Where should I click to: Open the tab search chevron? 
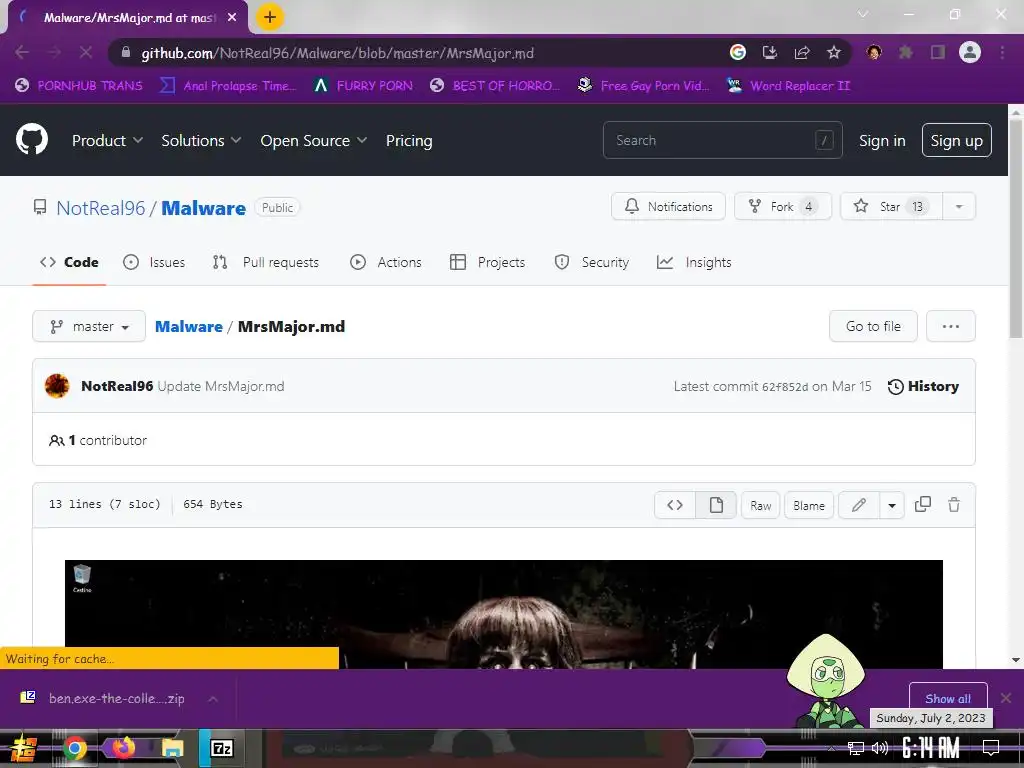coord(863,14)
